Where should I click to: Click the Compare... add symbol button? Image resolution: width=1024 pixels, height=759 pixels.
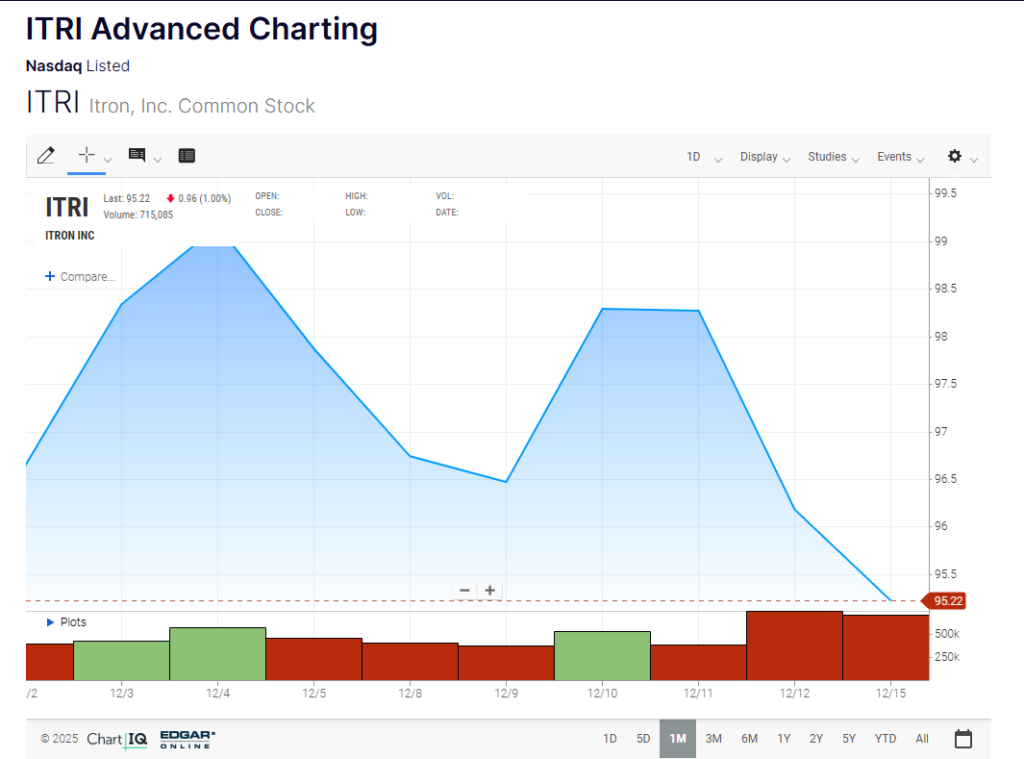[x=80, y=277]
